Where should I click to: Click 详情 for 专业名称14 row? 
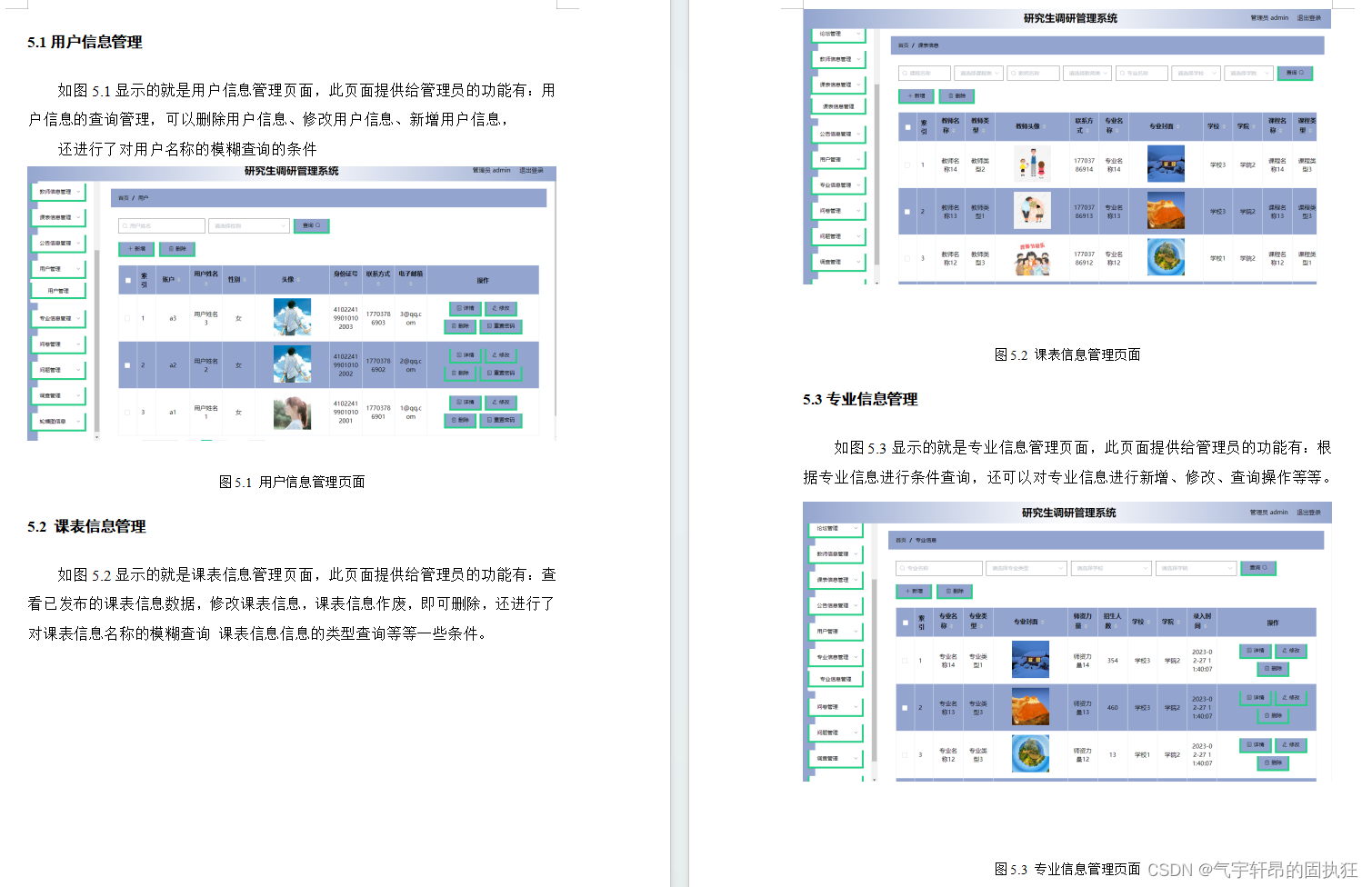pyautogui.click(x=1256, y=651)
